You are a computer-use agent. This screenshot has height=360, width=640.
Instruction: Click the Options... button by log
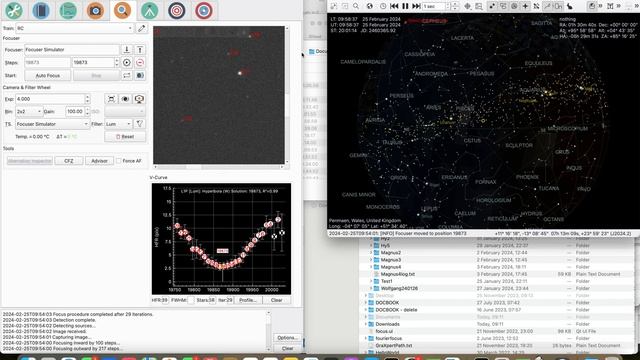point(287,338)
